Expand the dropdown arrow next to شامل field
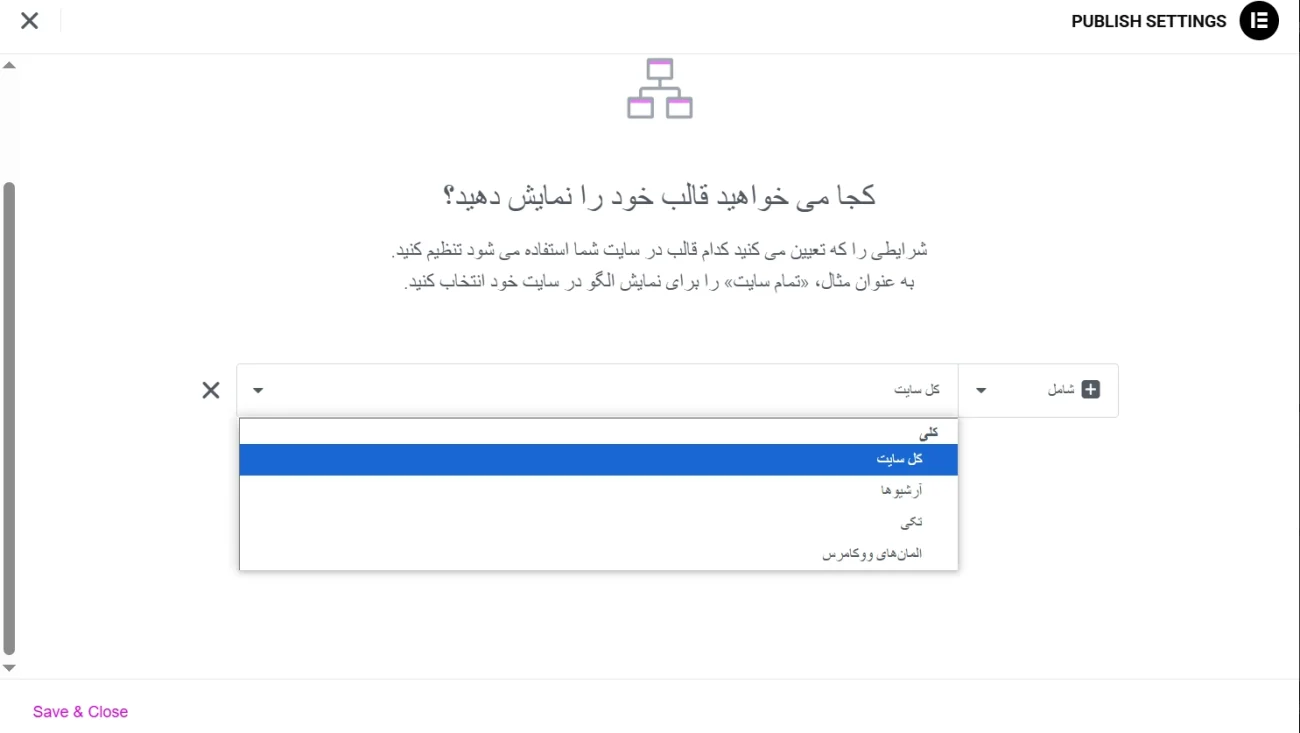The width and height of the screenshot is (1300, 733). (980, 390)
